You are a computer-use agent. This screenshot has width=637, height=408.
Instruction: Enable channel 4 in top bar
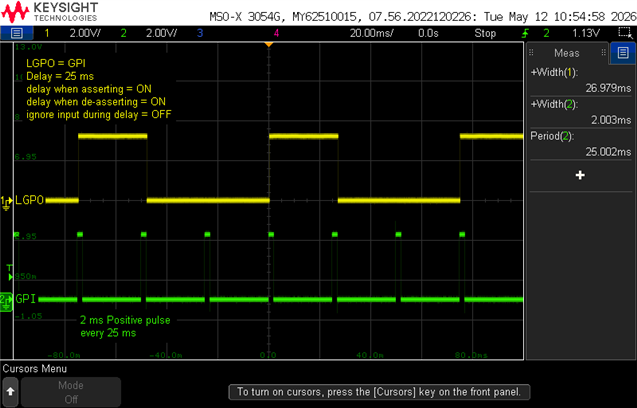tap(276, 33)
